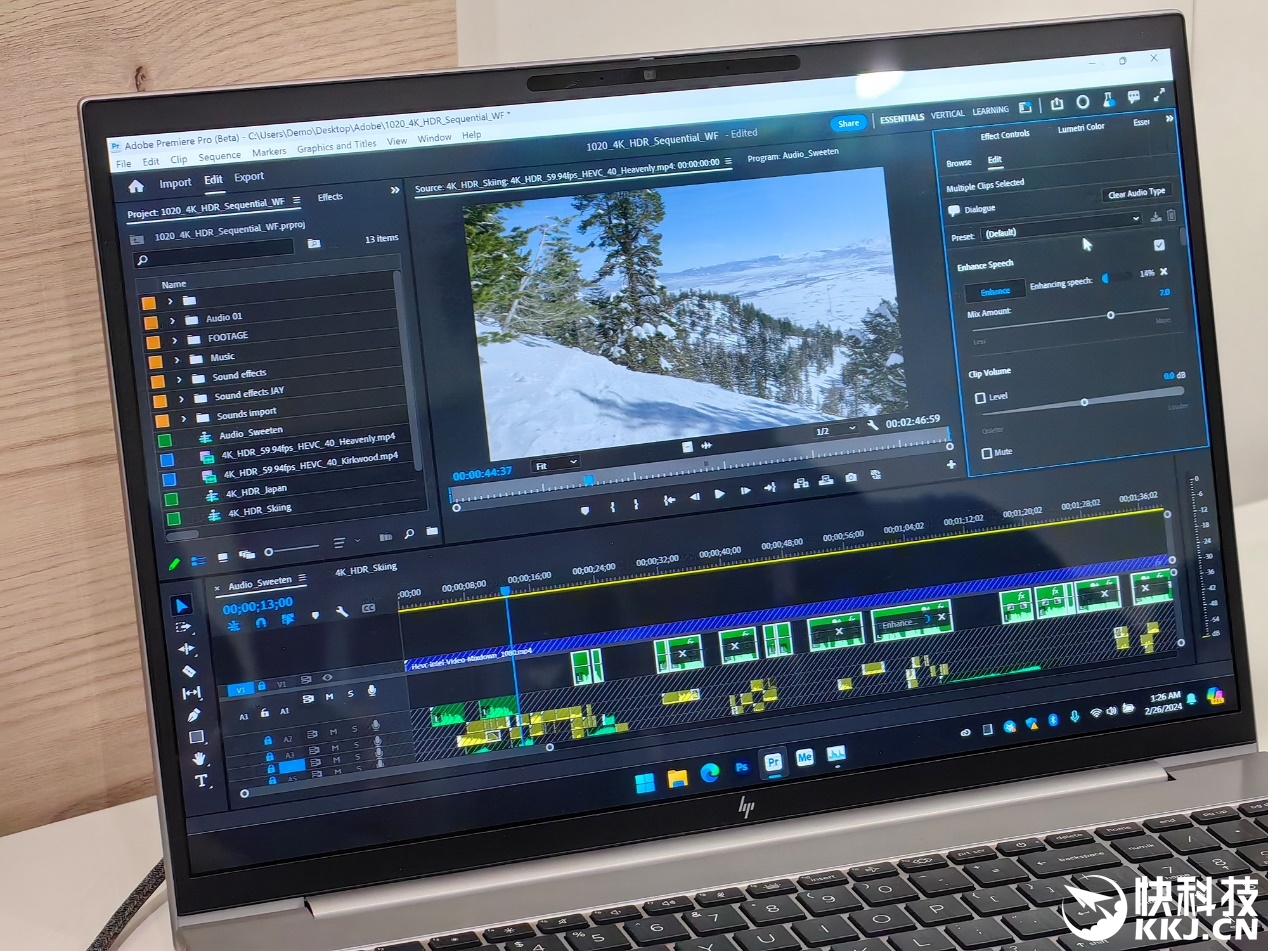This screenshot has width=1268, height=951.
Task: Click the Share button
Action: (x=848, y=123)
